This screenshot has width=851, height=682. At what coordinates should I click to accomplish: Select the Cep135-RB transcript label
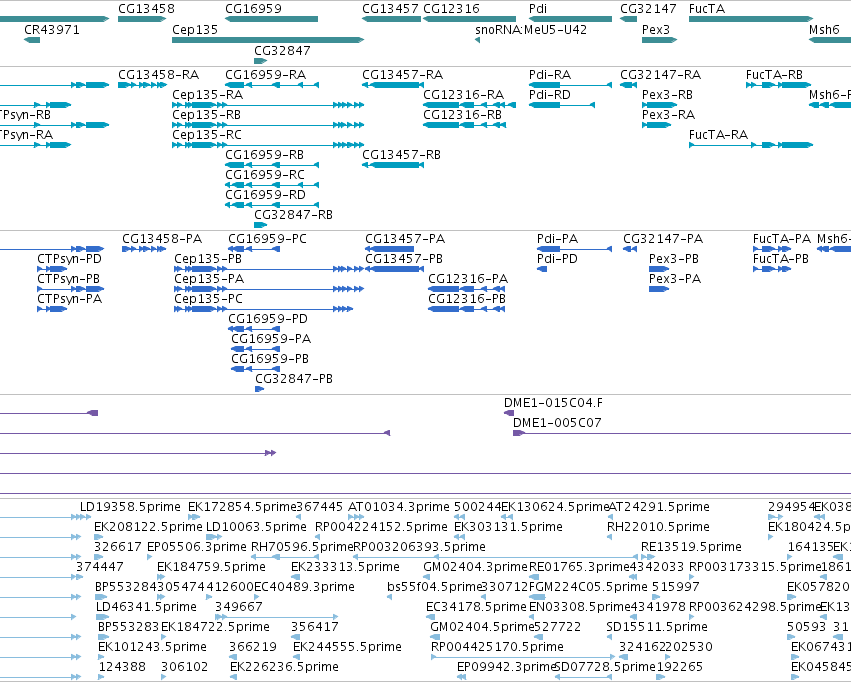tap(206, 114)
